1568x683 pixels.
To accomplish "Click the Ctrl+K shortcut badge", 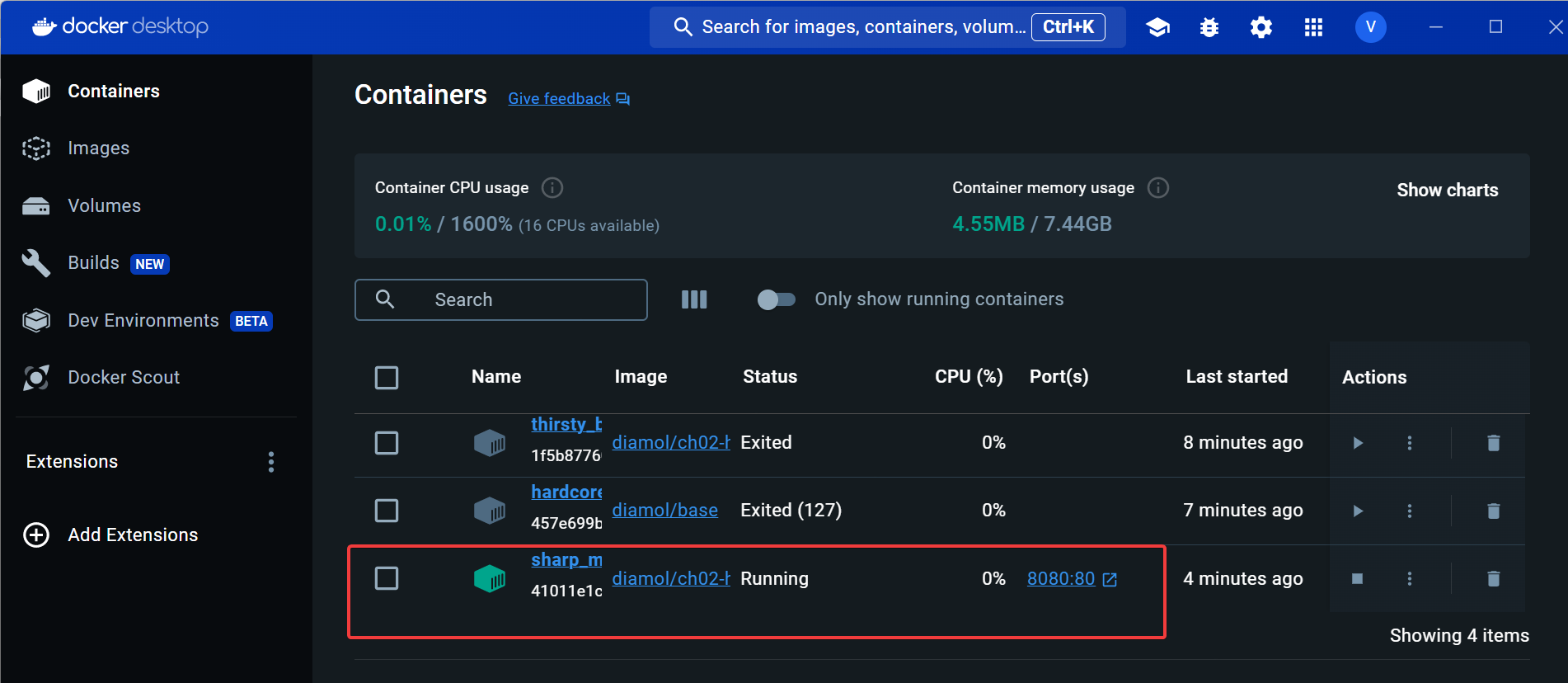I will click(x=1068, y=27).
